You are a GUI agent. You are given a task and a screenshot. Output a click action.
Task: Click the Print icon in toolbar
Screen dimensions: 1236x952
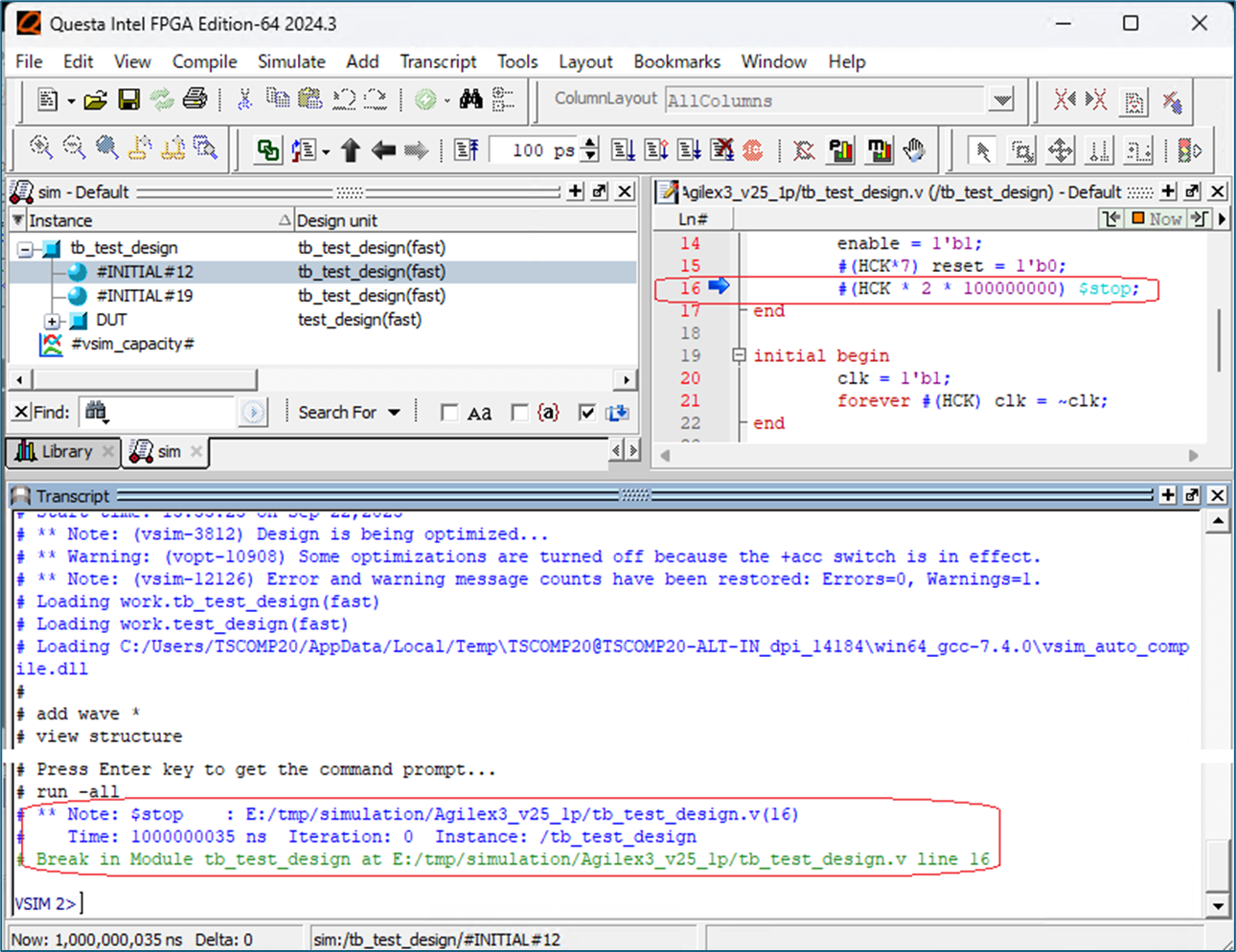tap(195, 100)
